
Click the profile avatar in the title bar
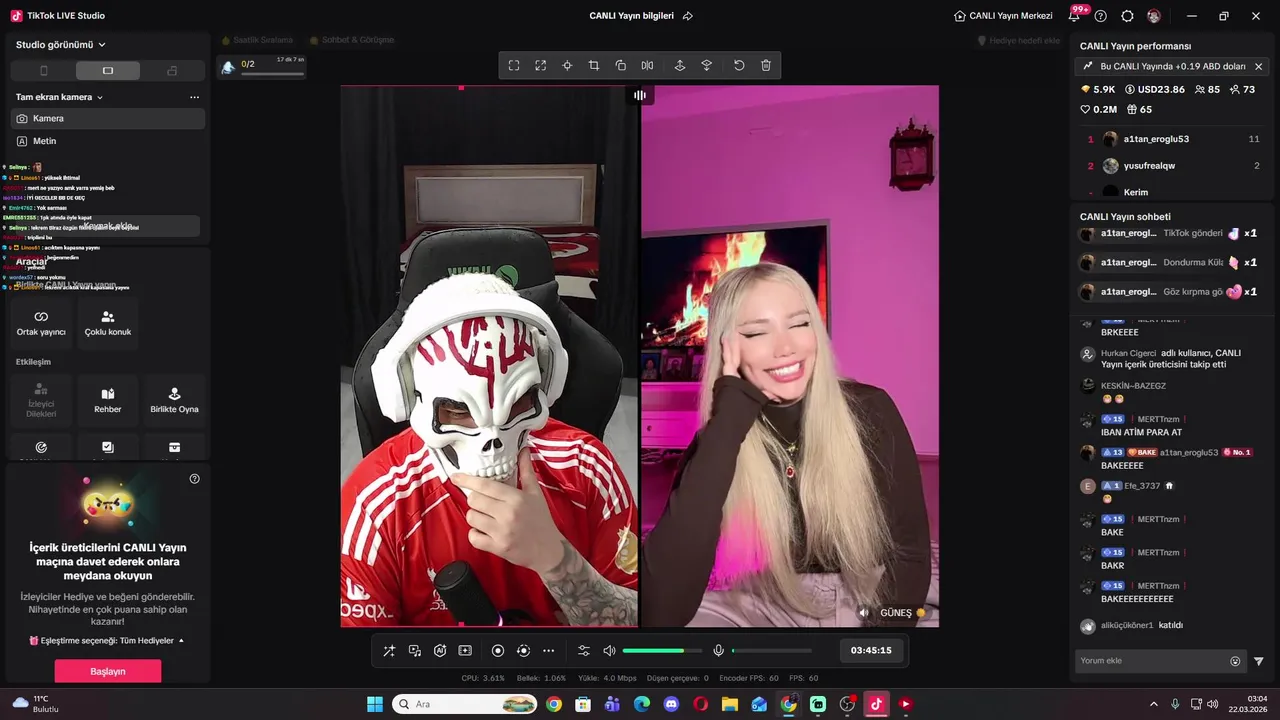[1154, 16]
